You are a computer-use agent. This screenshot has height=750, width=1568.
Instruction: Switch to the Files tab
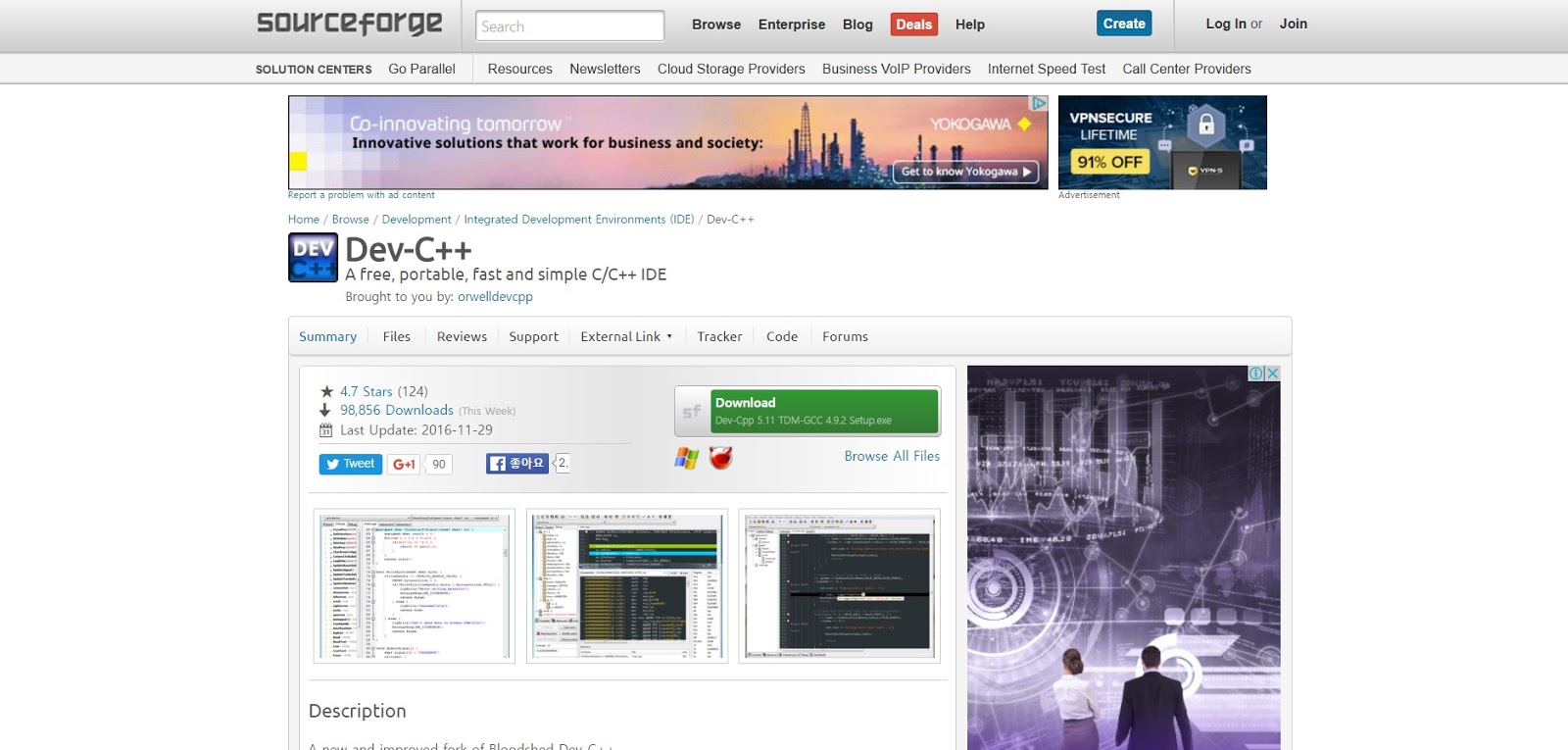click(397, 336)
